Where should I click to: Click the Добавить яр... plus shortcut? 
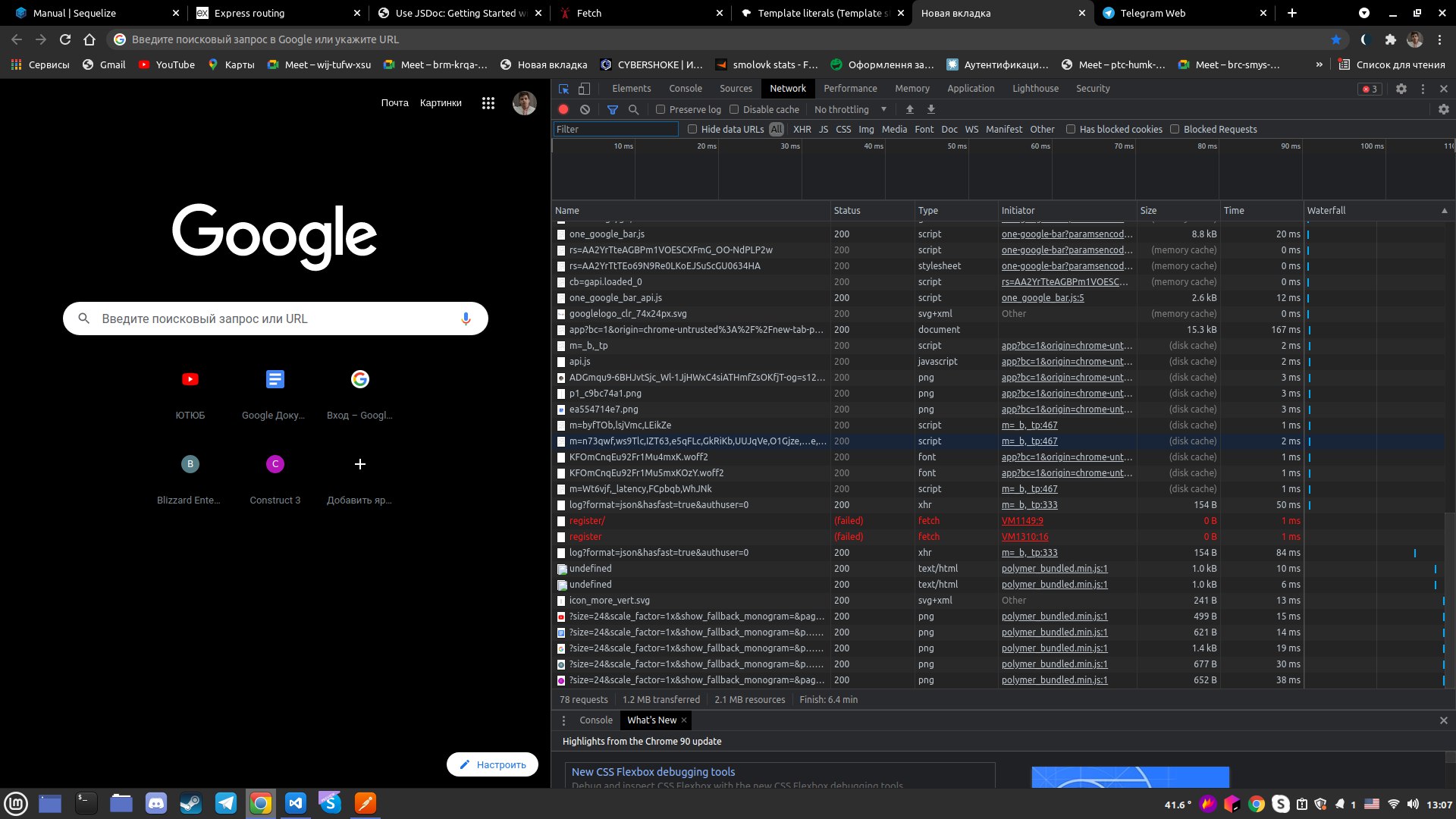(360, 478)
